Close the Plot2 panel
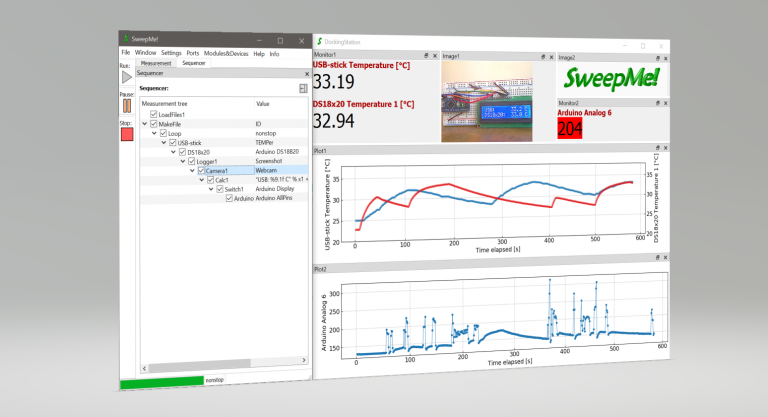 tap(666, 257)
